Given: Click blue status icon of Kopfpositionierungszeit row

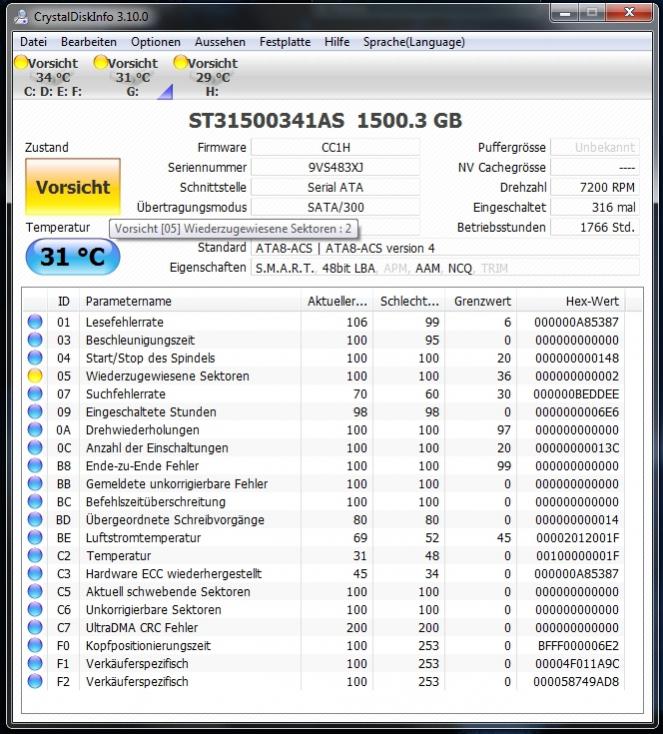Looking at the screenshot, I should [35, 645].
